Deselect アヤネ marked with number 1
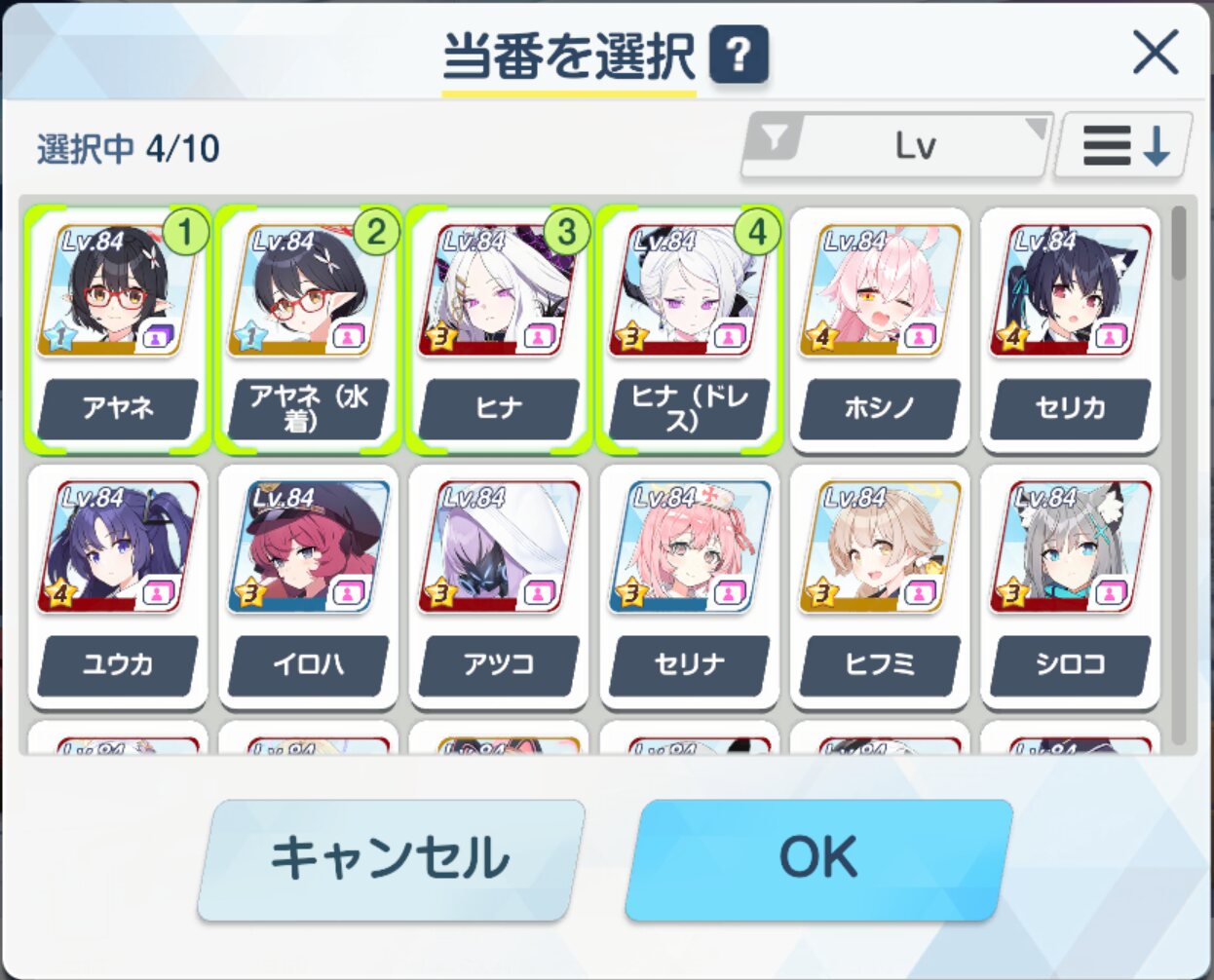 (x=118, y=330)
